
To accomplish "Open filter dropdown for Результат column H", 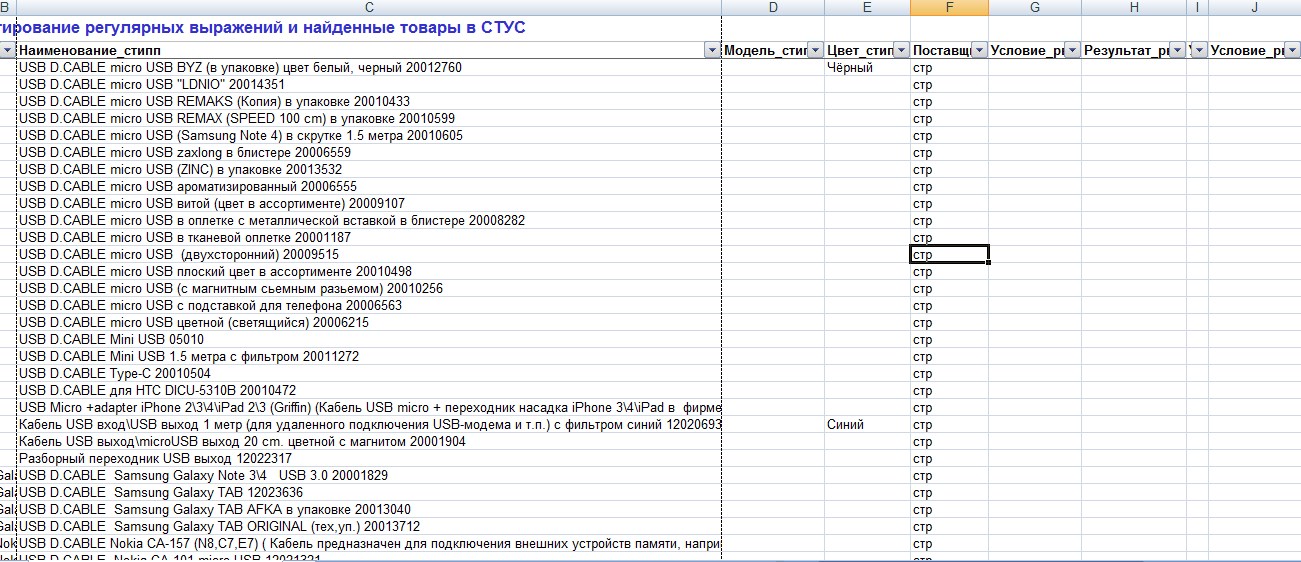I will [x=1177, y=50].
